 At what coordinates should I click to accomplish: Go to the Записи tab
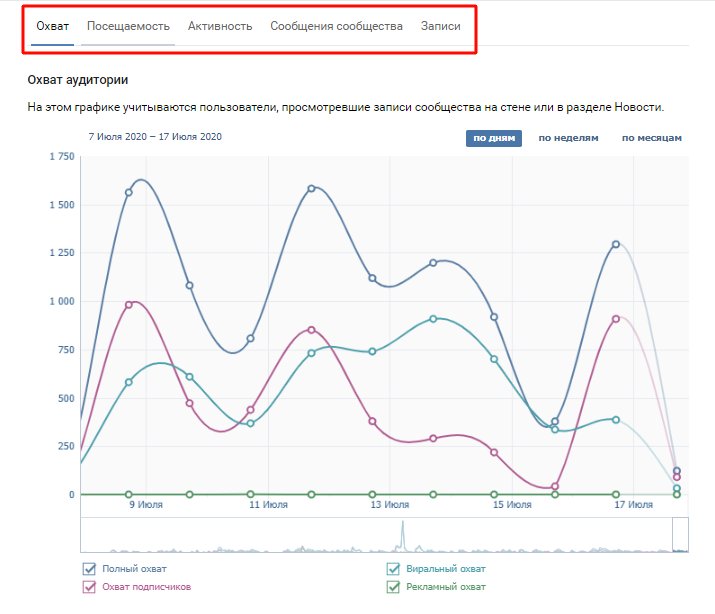pyautogui.click(x=441, y=25)
